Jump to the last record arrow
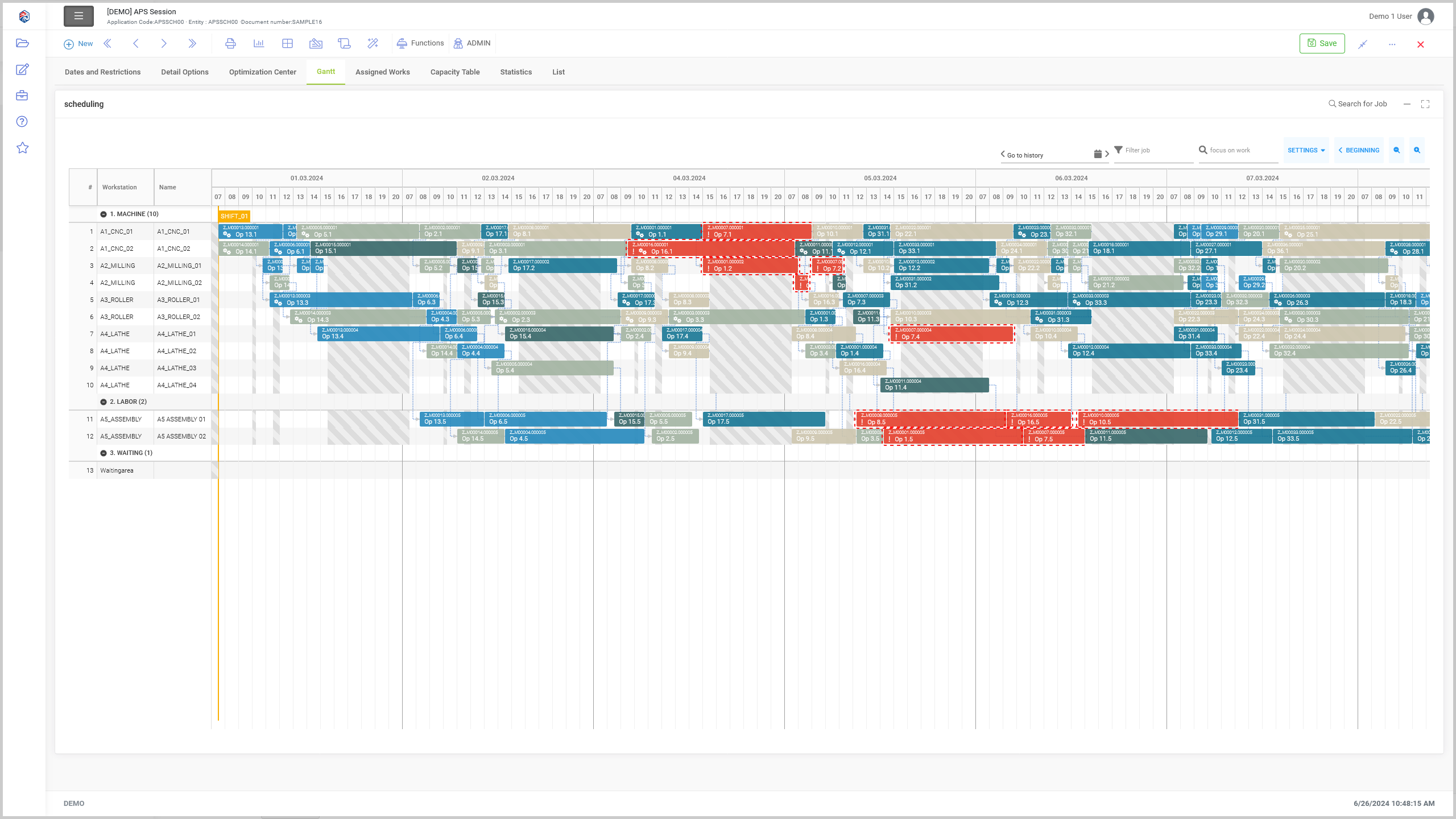This screenshot has width=1456, height=819. click(192, 44)
